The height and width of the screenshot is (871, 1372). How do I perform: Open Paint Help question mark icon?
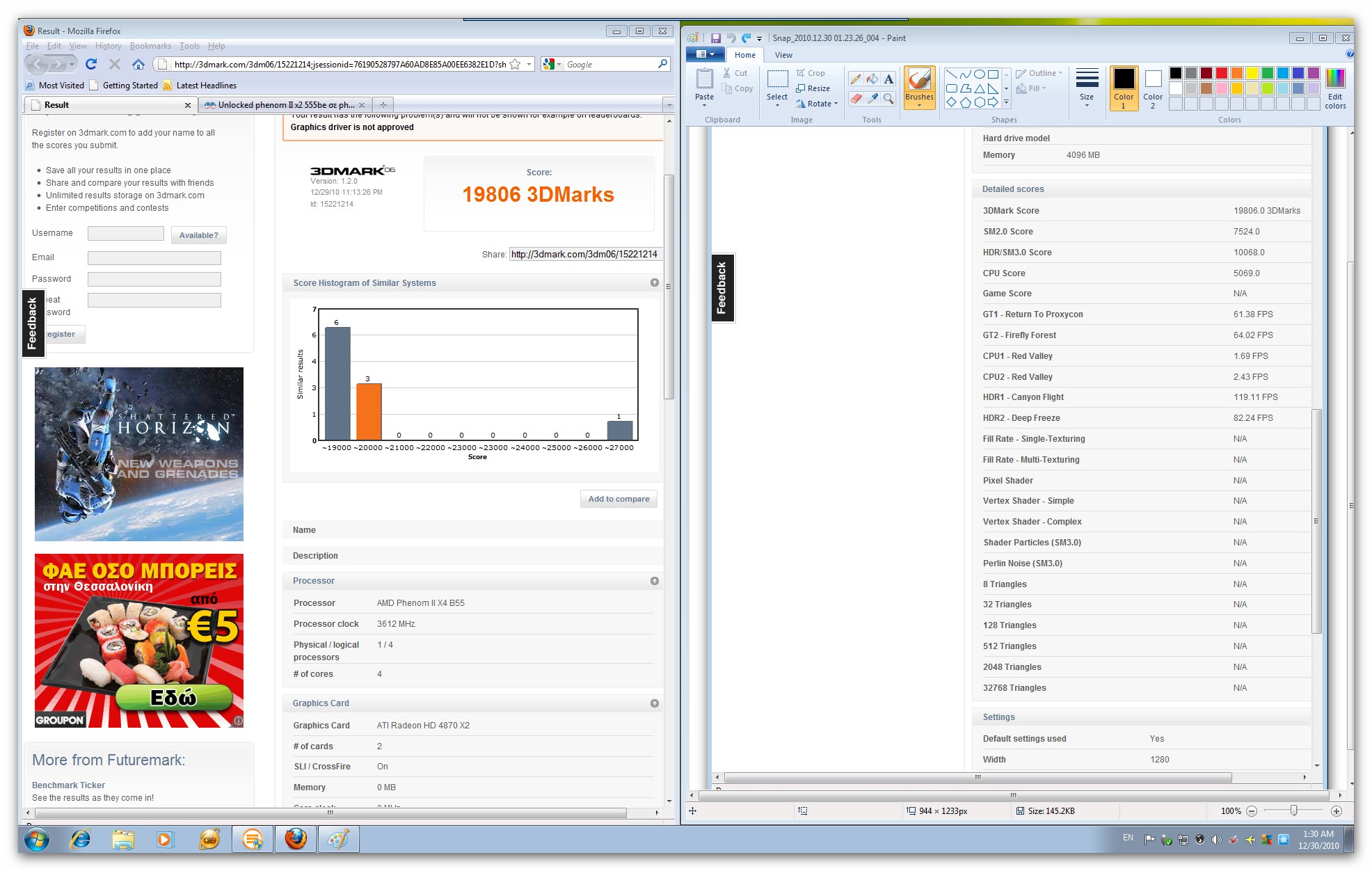pos(1349,54)
